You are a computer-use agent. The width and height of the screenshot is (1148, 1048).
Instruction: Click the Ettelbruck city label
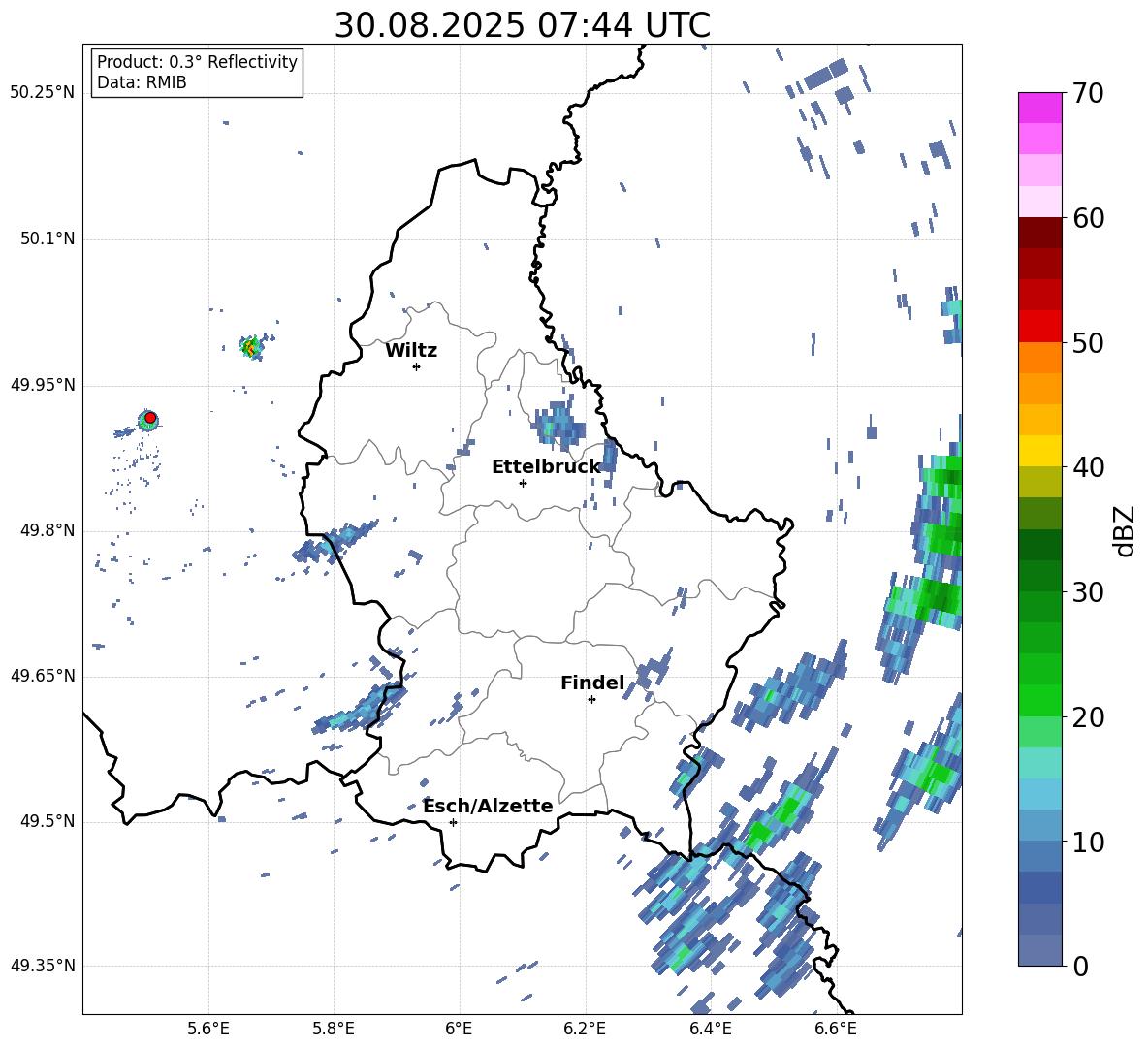546,467
